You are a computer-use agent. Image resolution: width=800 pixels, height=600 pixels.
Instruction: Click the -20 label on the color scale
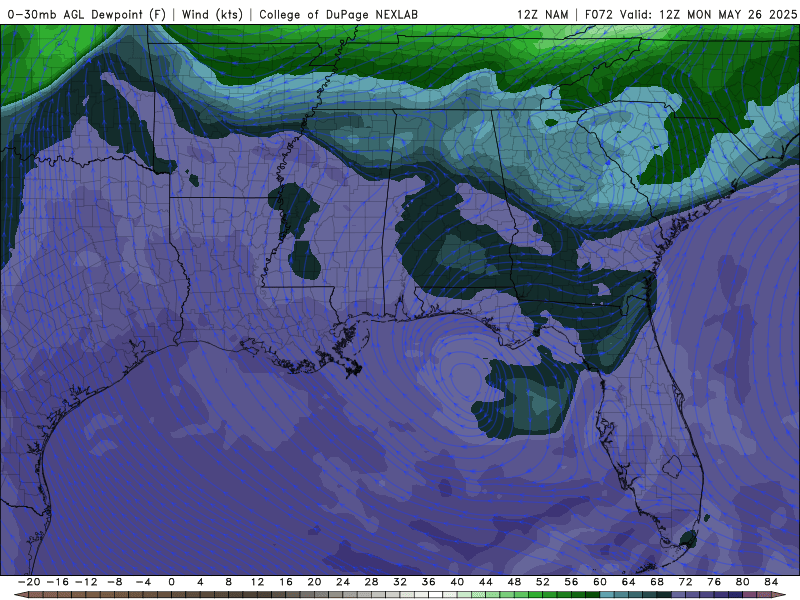point(29,582)
